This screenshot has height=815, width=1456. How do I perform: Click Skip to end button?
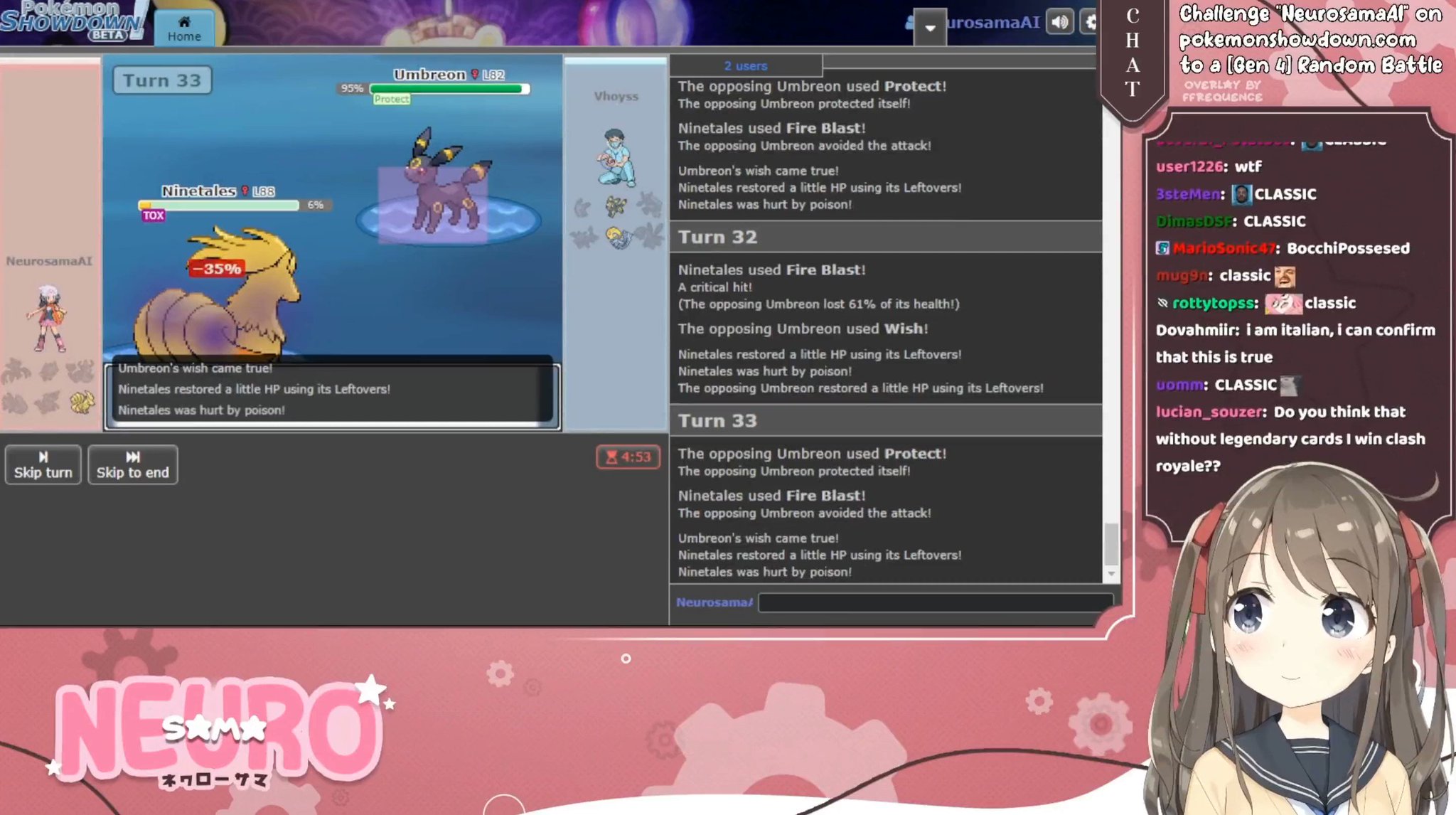pyautogui.click(x=132, y=465)
